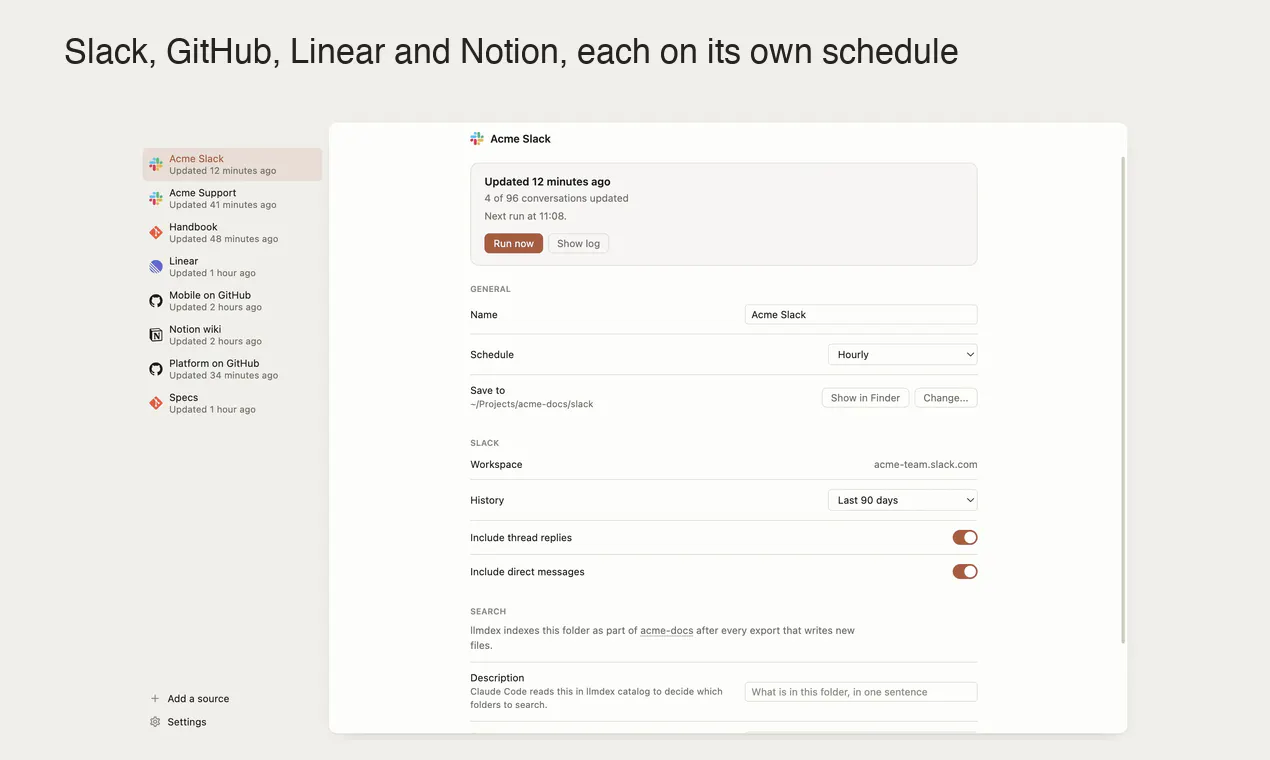Select Acme Slack source in the sidebar

pos(232,164)
